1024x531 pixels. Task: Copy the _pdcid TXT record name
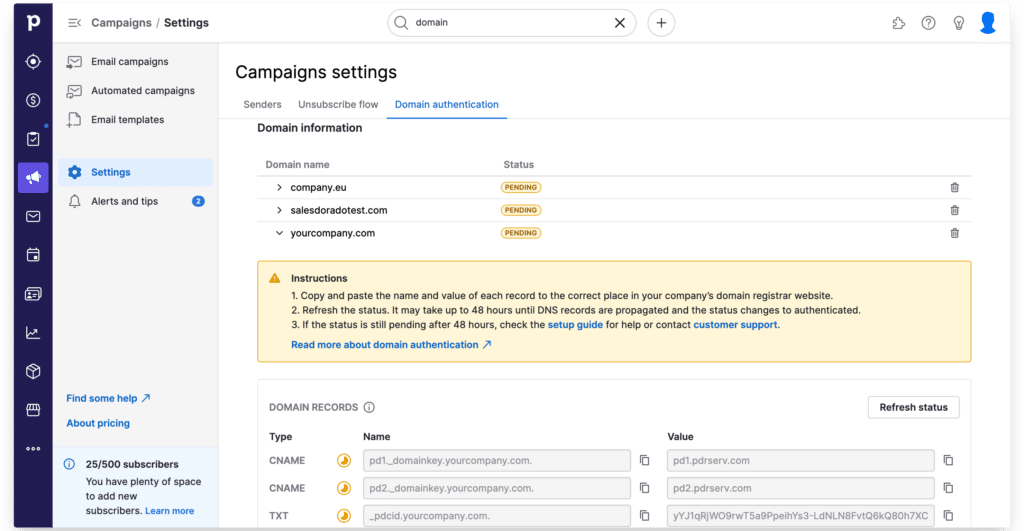(x=645, y=515)
